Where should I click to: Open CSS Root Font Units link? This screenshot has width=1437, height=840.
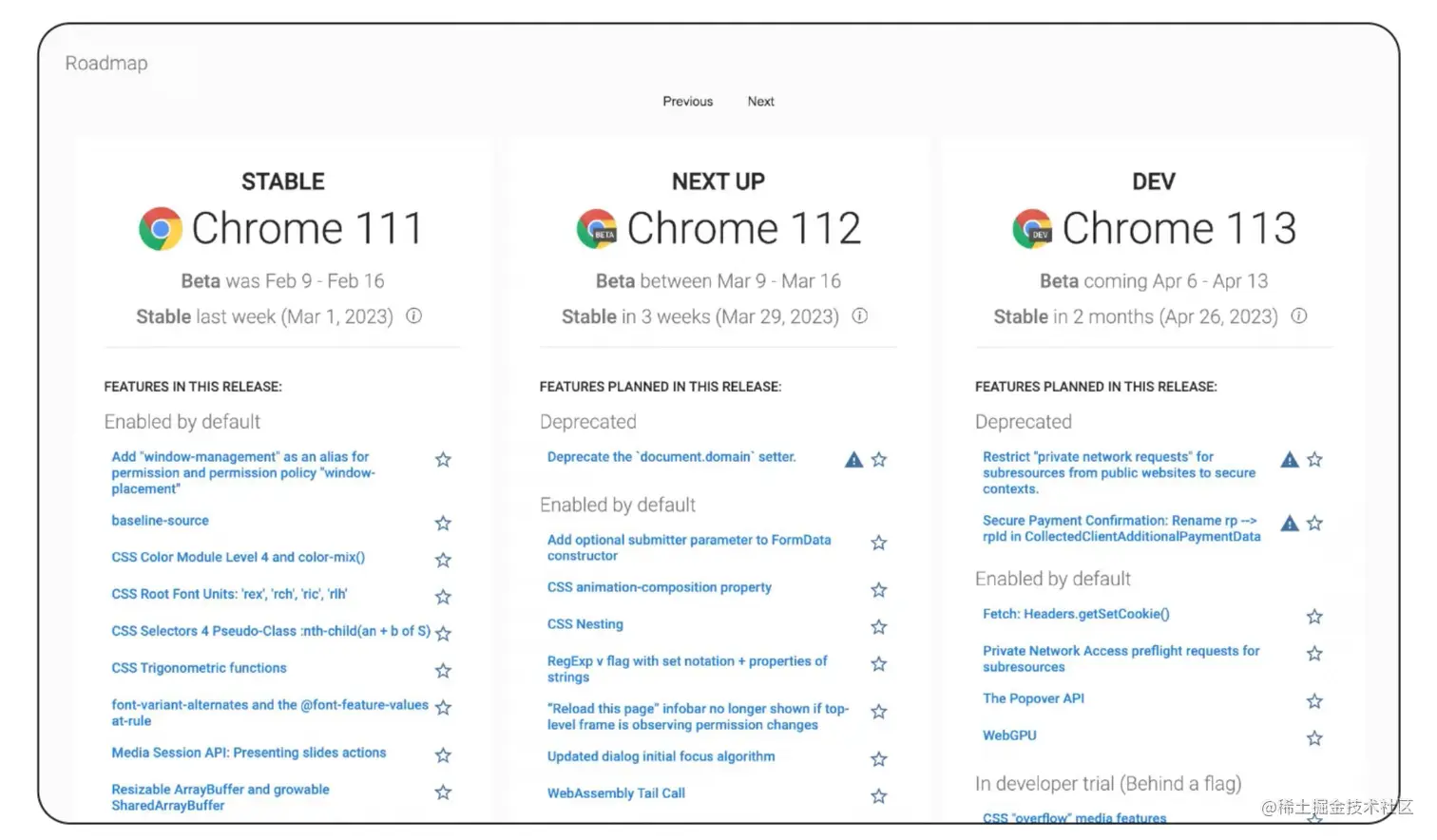229,595
